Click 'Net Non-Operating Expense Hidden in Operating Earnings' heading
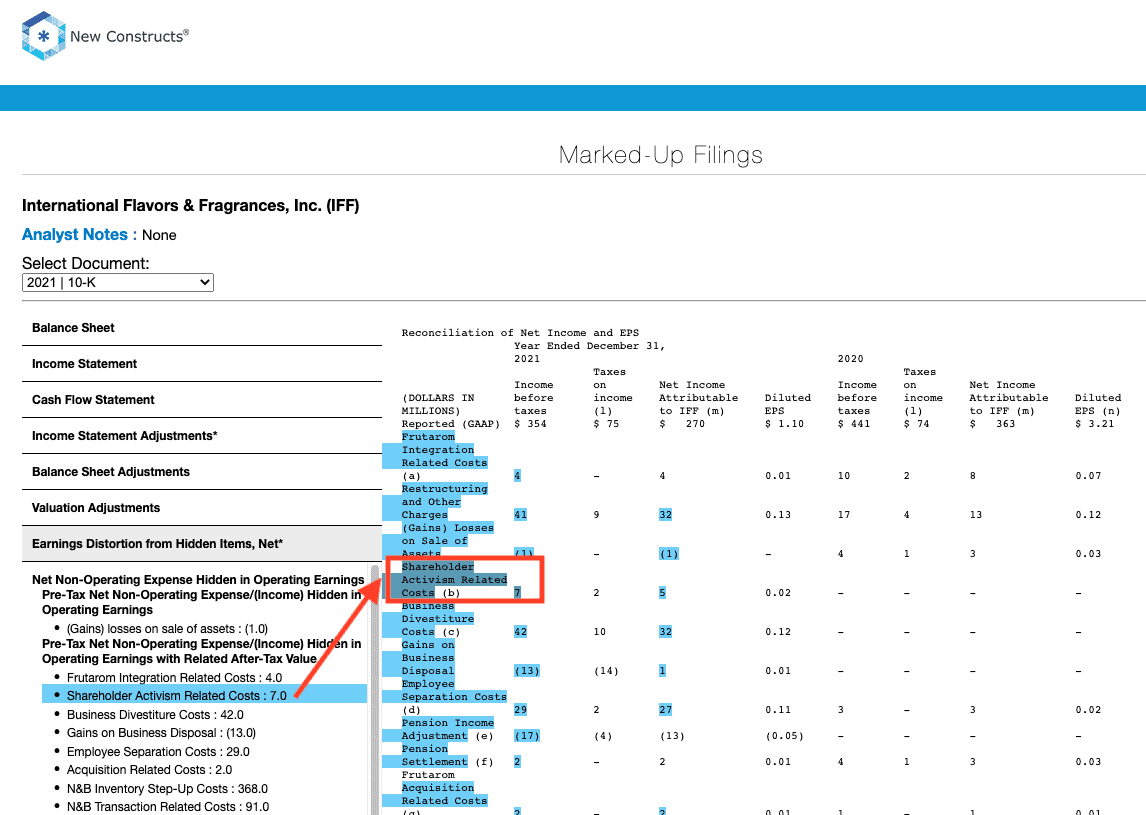The width and height of the screenshot is (1146, 815). (198, 580)
